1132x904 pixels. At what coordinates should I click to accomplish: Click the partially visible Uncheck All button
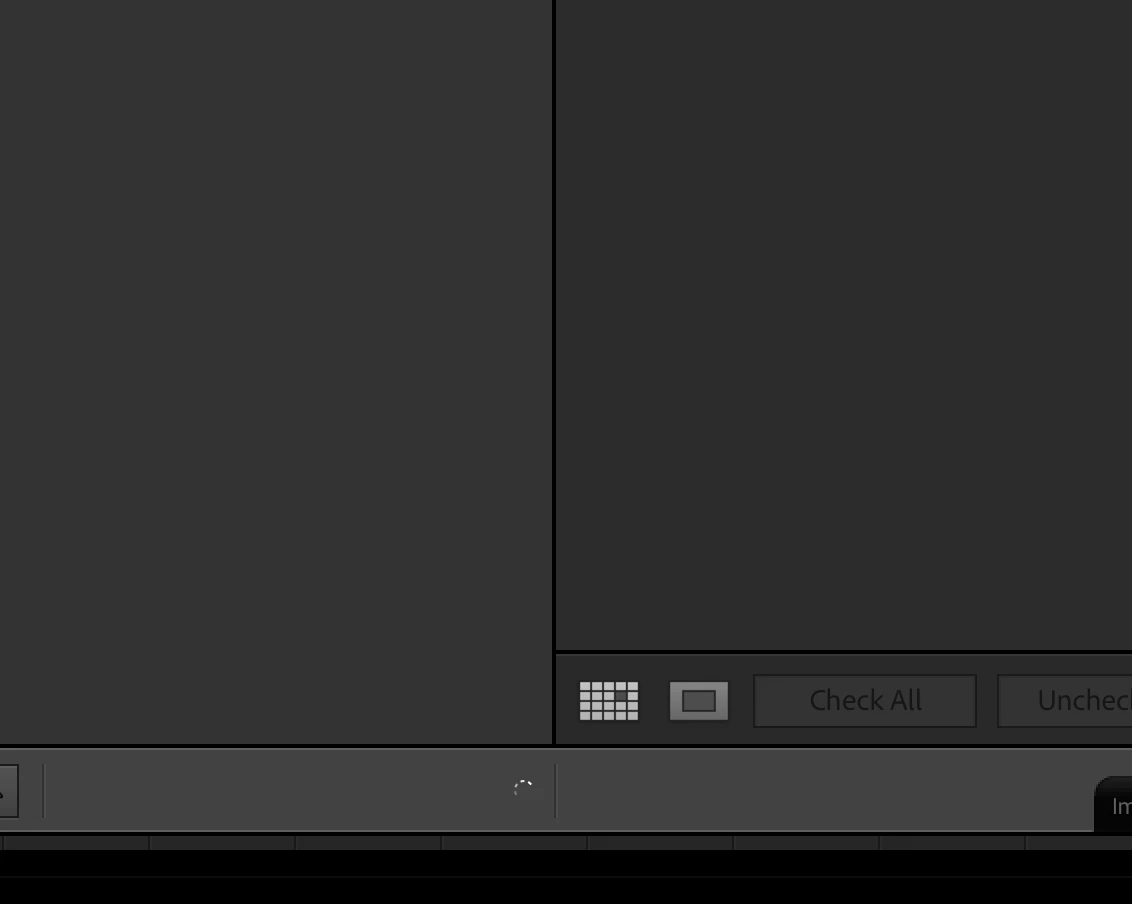(1065, 700)
